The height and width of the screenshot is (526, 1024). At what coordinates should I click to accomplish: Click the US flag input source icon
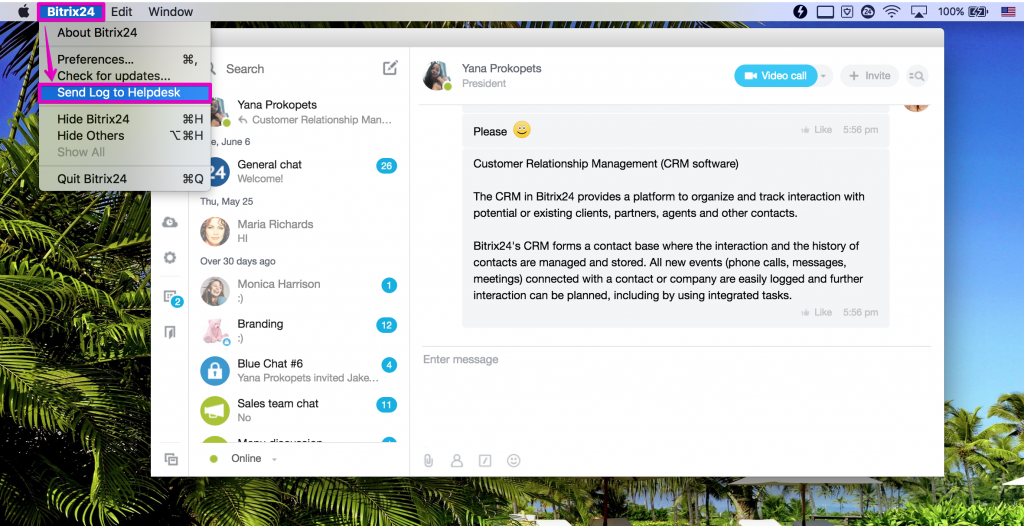pyautogui.click(x=1009, y=11)
